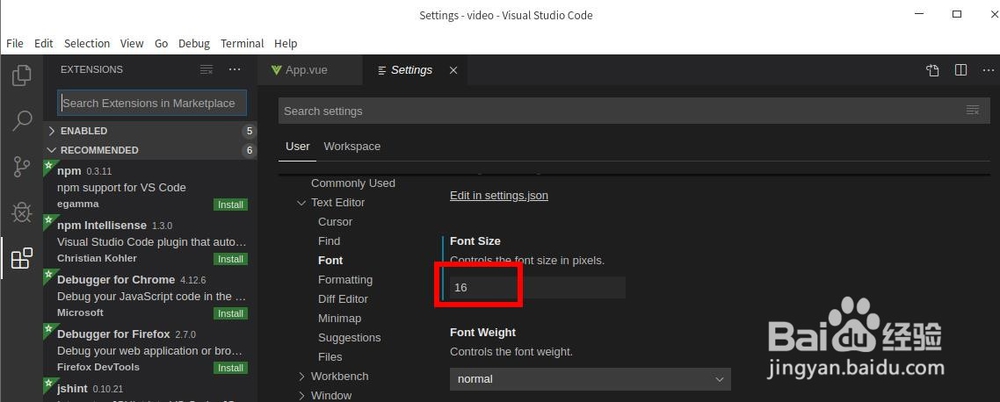Collapse the Recommended extensions section
Viewport: 1000px width, 402px height.
(52, 150)
